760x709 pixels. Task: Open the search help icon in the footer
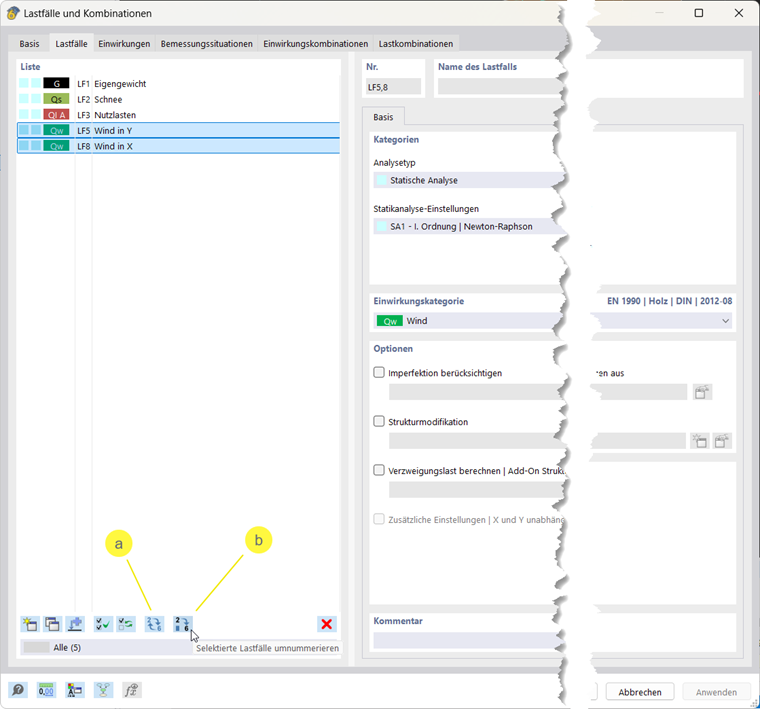[18, 690]
